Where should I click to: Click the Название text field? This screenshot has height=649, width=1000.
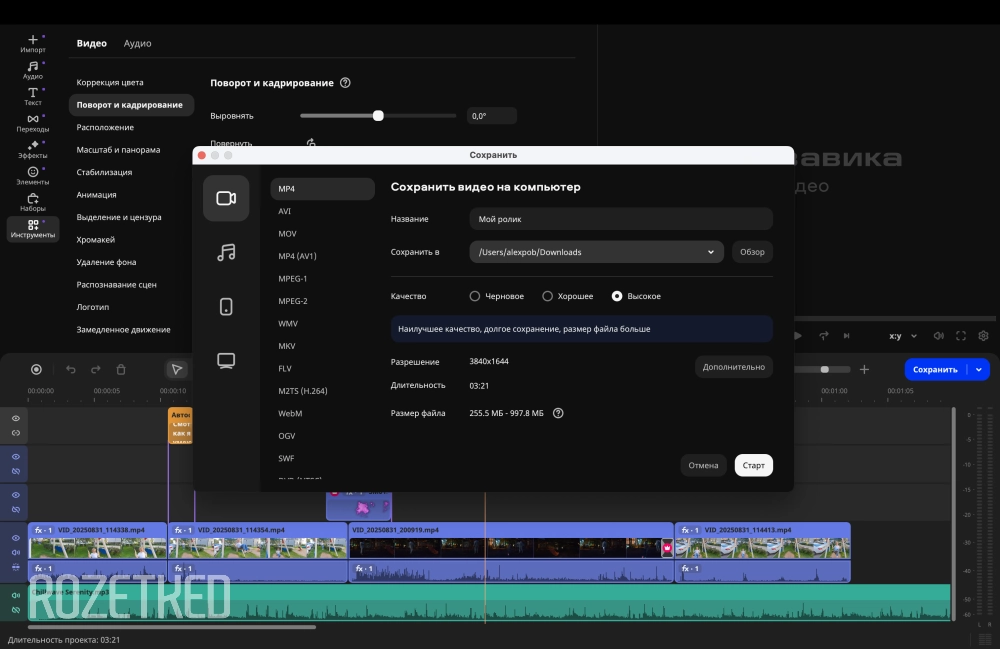(x=620, y=219)
